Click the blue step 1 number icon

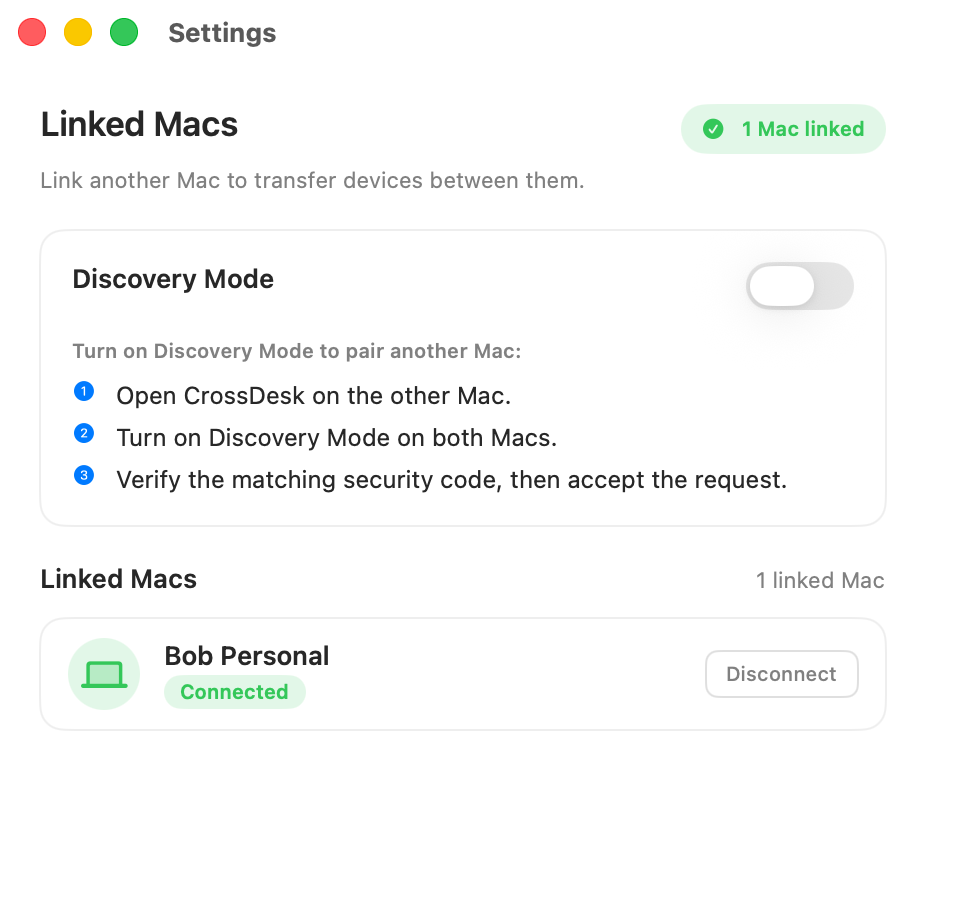(x=84, y=391)
